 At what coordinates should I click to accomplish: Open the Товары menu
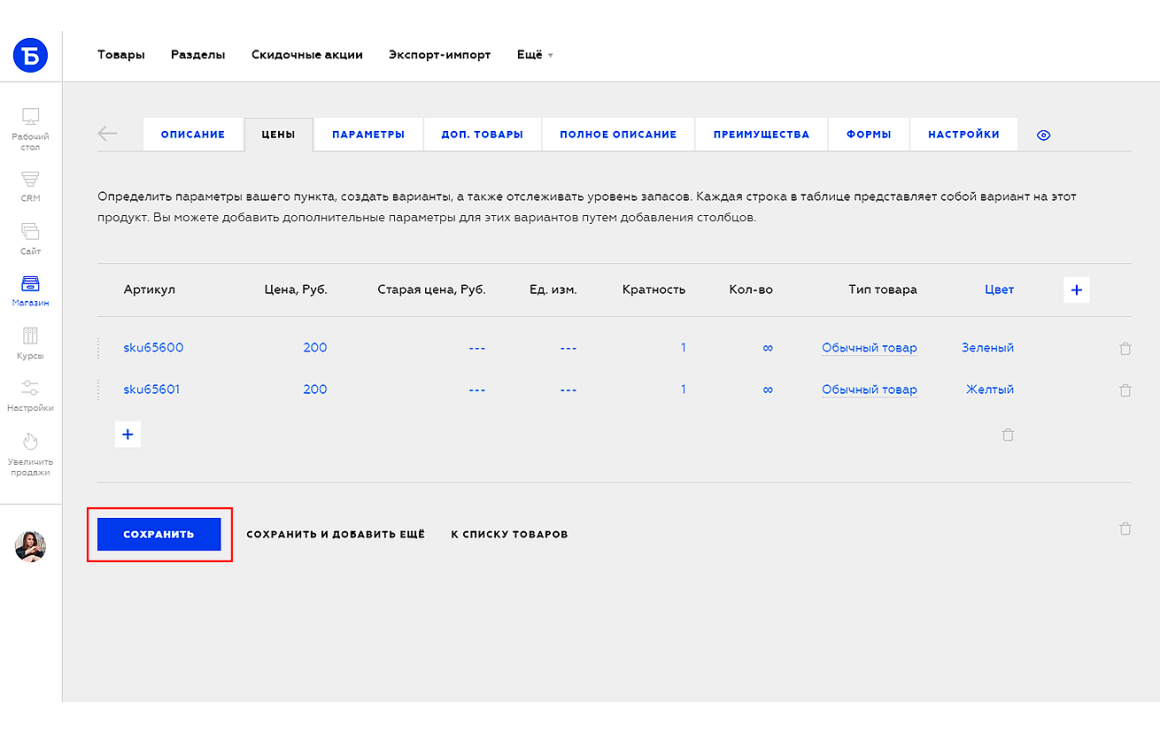121,55
